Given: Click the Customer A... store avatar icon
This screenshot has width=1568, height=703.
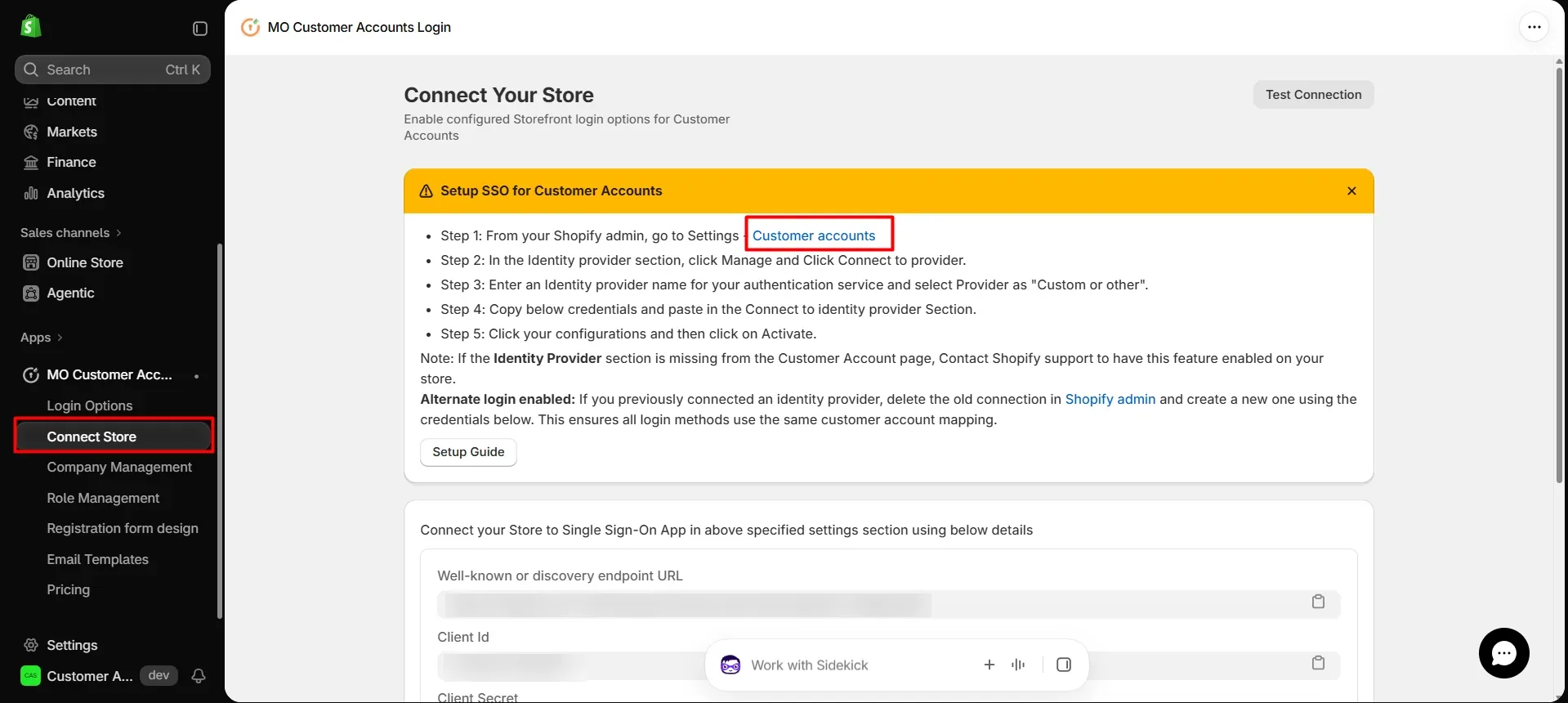Looking at the screenshot, I should click(x=31, y=676).
